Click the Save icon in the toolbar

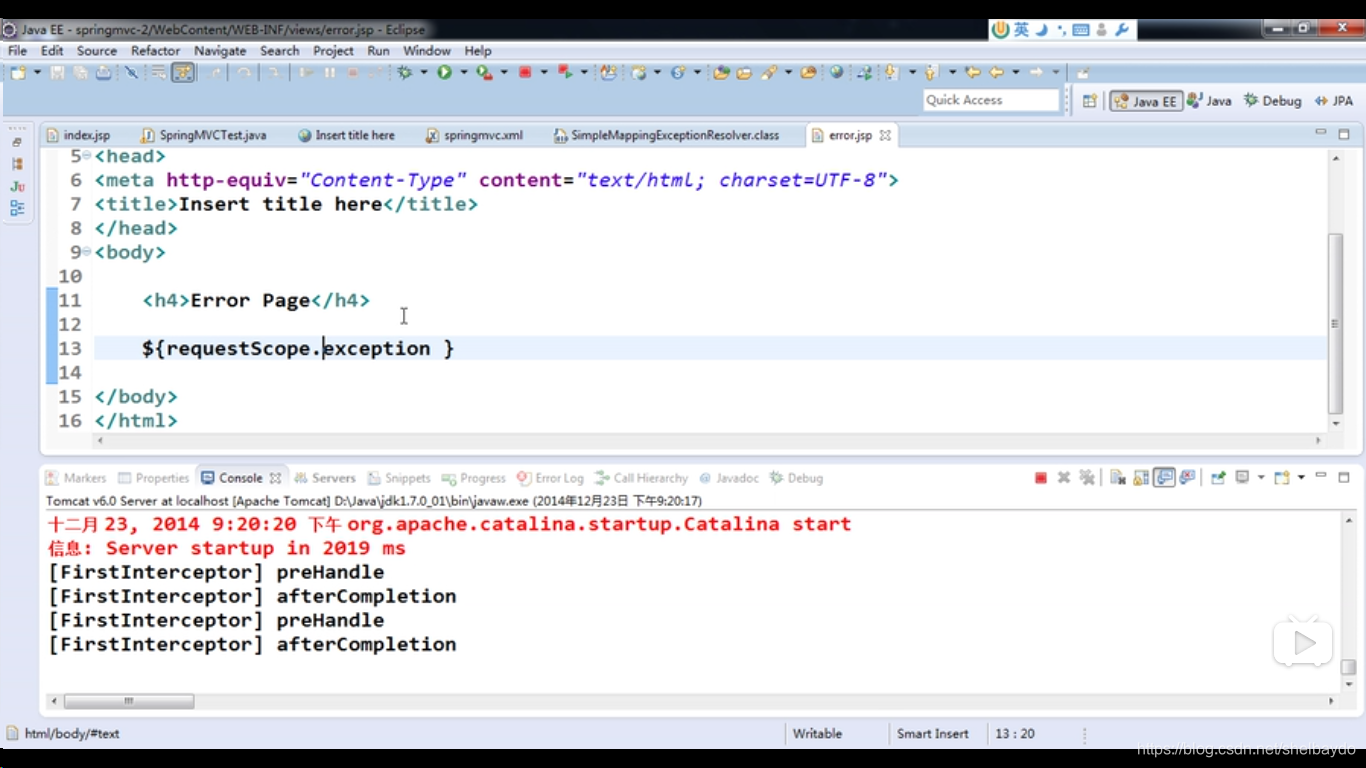[x=57, y=73]
